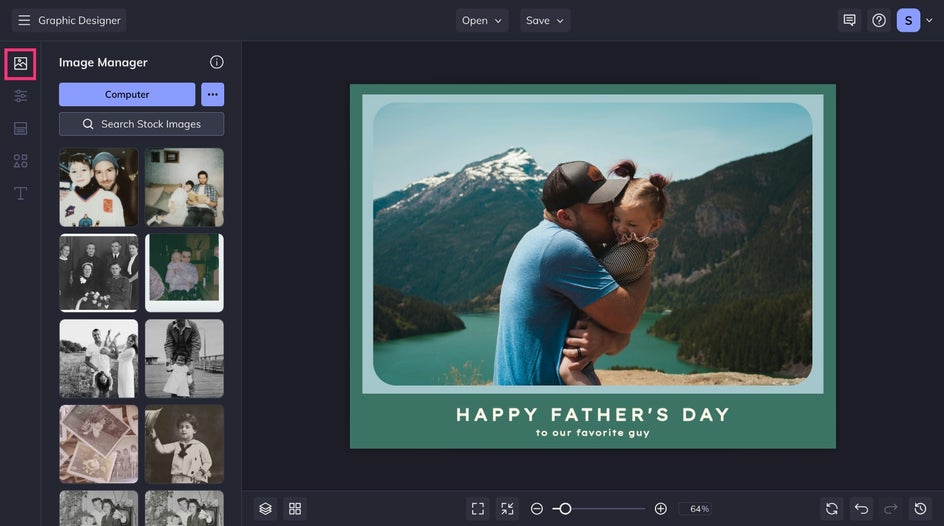Expand the Save dropdown menu
The width and height of the screenshot is (944, 526).
tap(545, 20)
